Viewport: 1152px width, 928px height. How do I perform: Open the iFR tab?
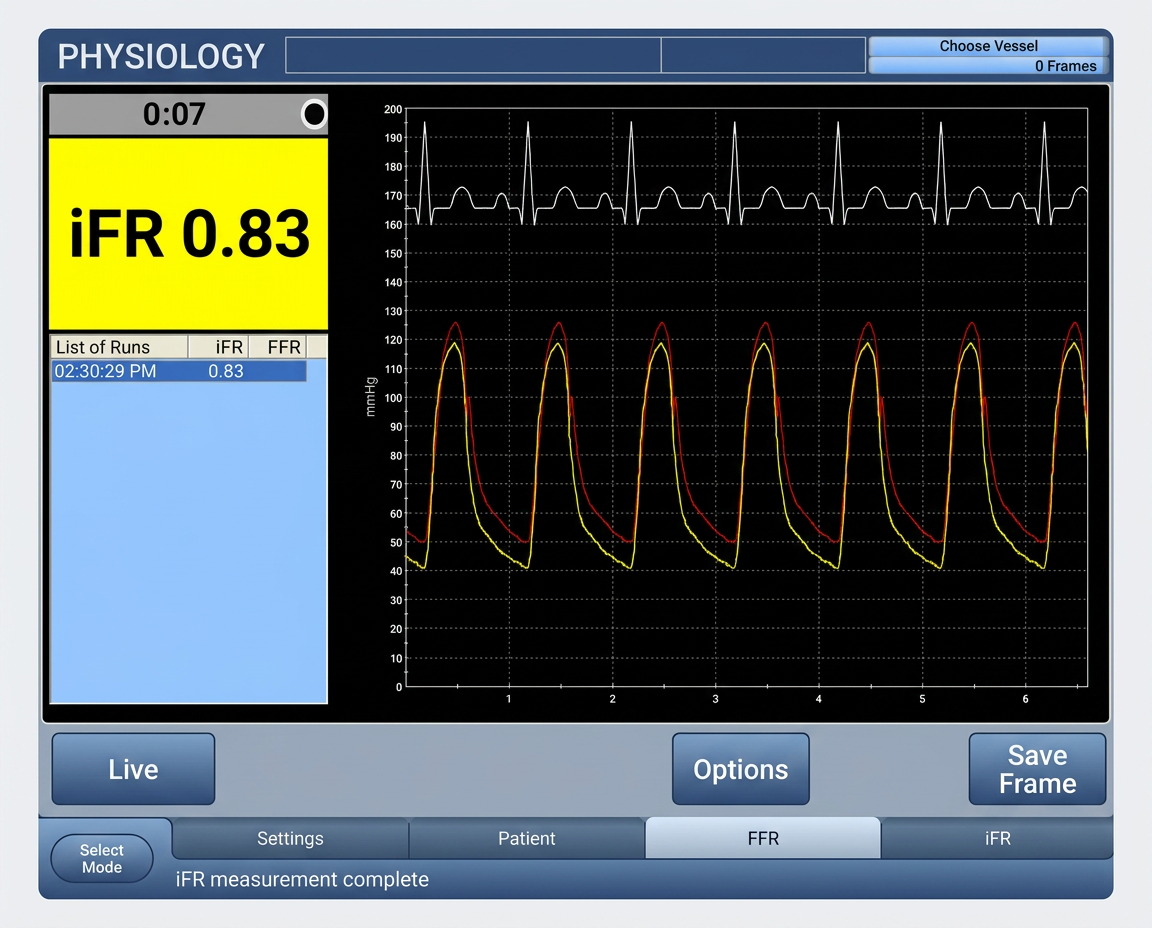(998, 838)
